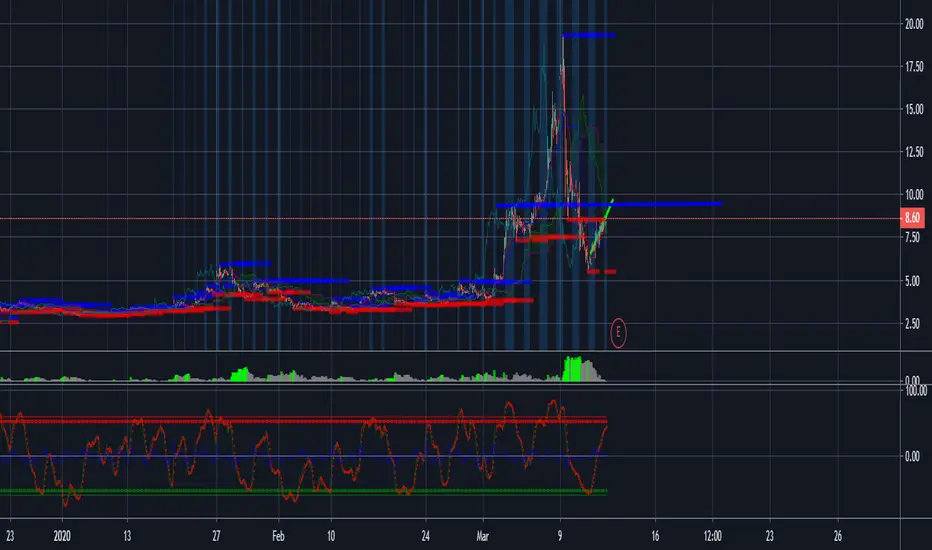Click the tall green volume bars in March
This screenshot has height=550, width=932.
click(572, 369)
